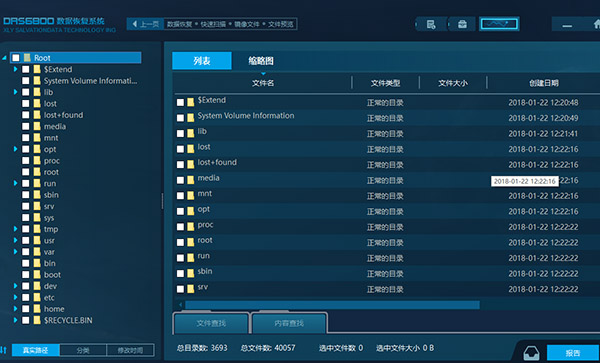600x363 pixels.
Task: Click the 'sbin' name in the file list
Action: (x=205, y=271)
